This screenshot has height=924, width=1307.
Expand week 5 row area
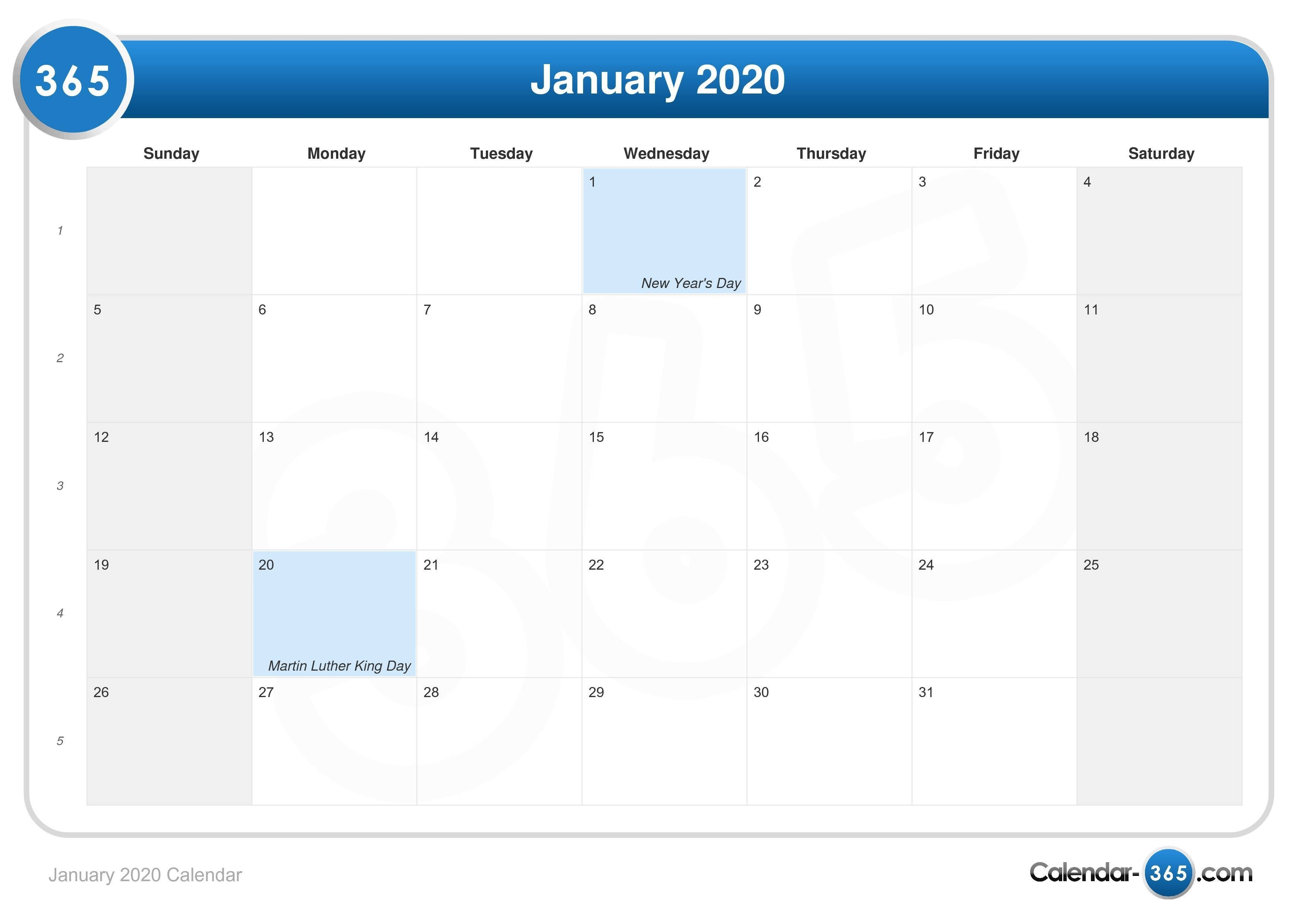60,740
